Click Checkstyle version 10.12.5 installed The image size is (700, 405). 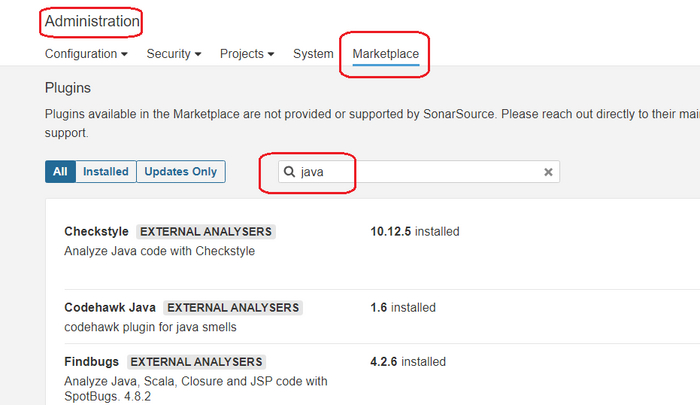(x=414, y=232)
